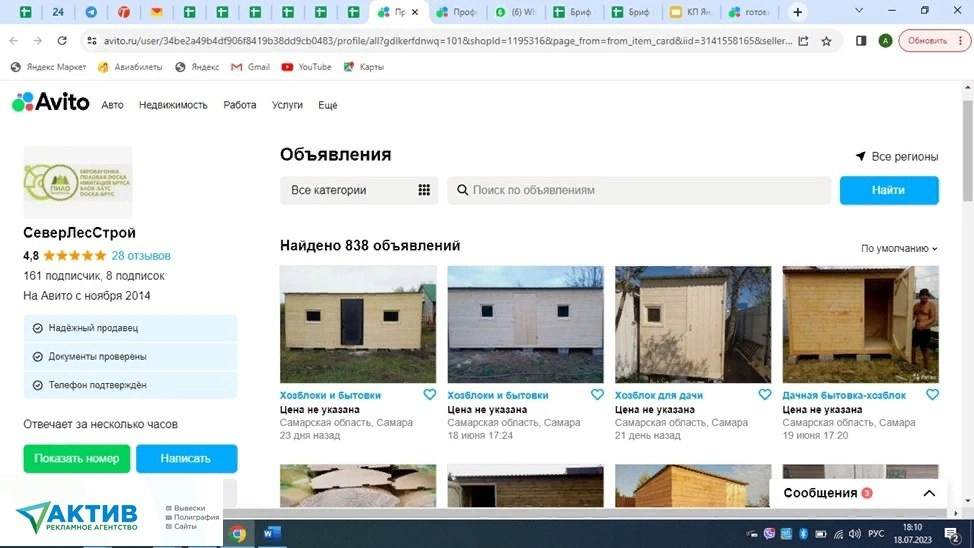This screenshot has height=548, width=974.
Task: Click the Все регионы location icon
Action: [860, 157]
